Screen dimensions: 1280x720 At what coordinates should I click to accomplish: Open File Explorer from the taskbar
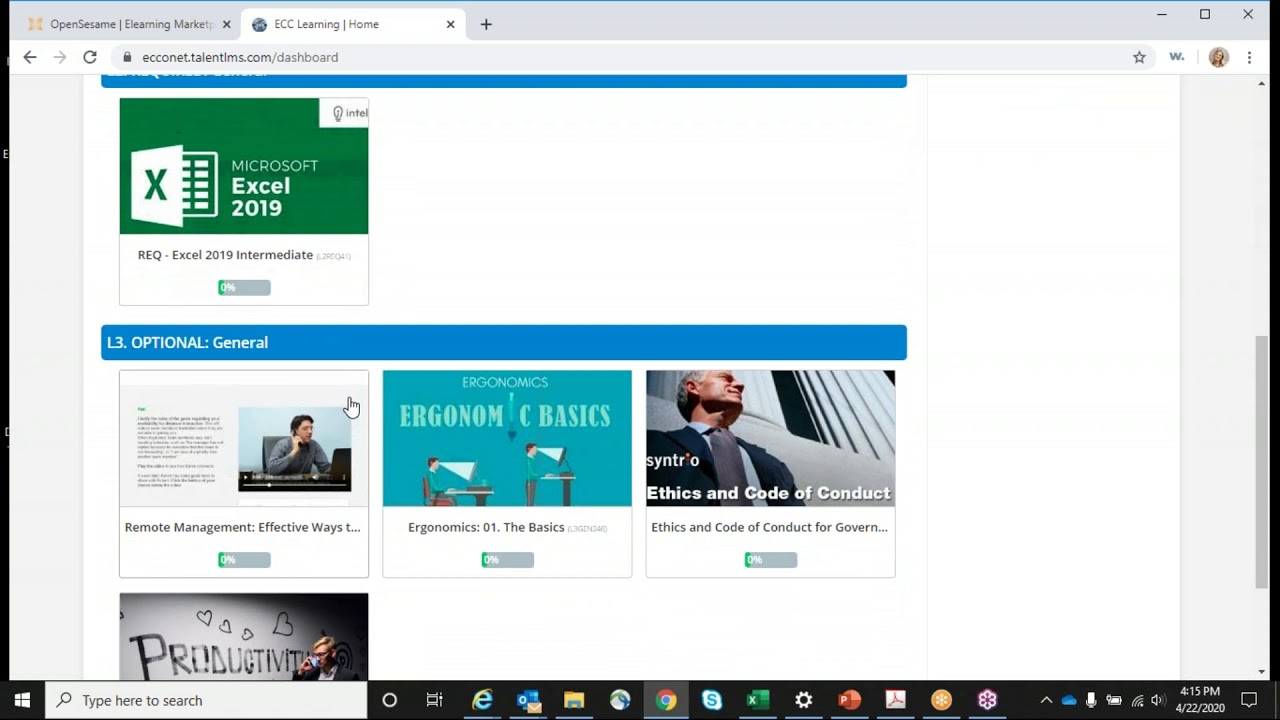pos(574,700)
